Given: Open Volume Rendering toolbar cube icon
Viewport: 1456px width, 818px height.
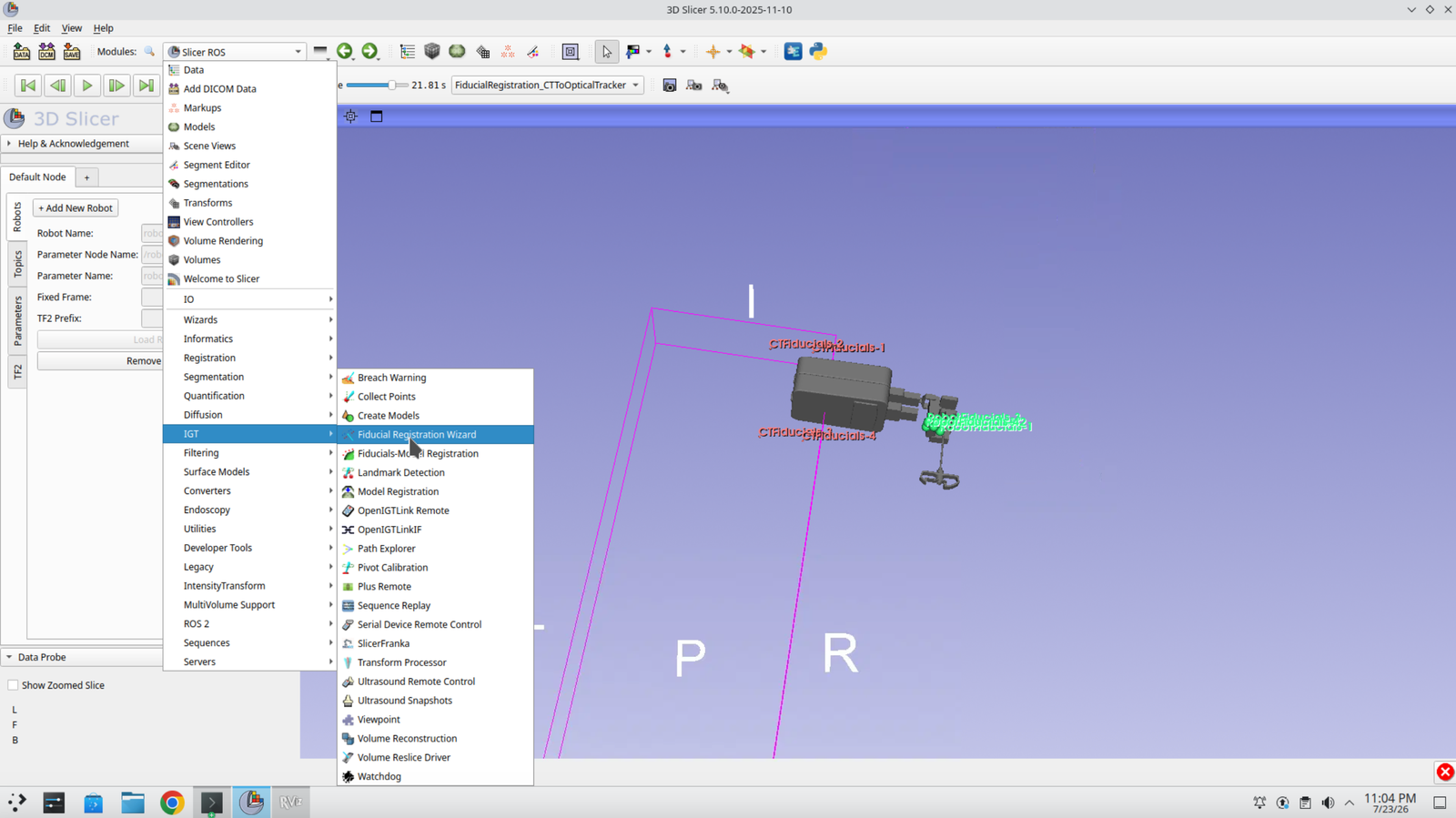Looking at the screenshot, I should [432, 52].
